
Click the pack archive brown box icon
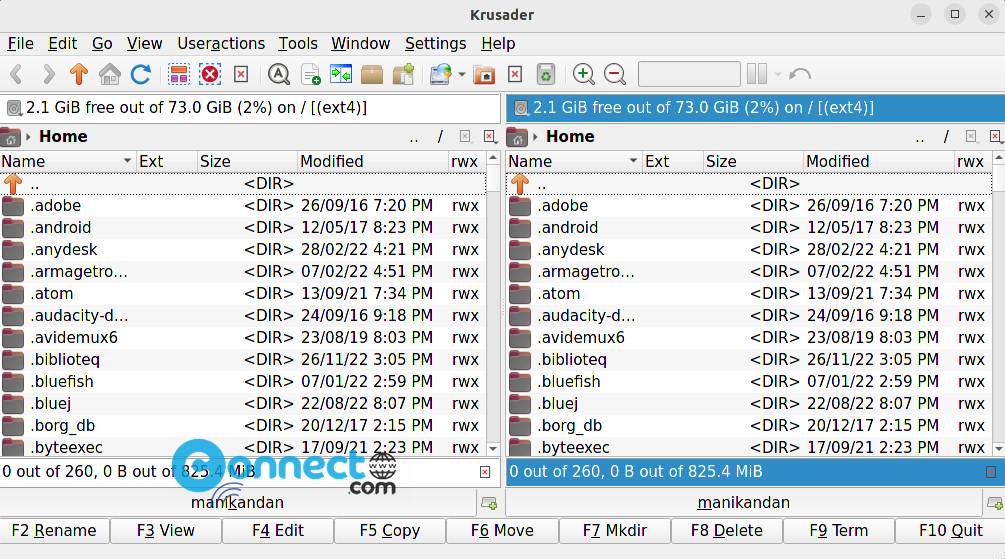pos(372,74)
